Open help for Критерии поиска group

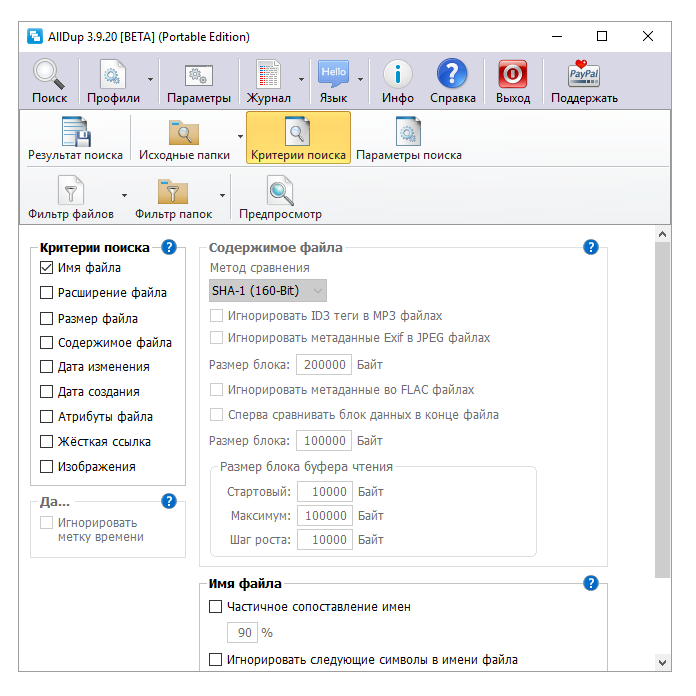pos(169,247)
